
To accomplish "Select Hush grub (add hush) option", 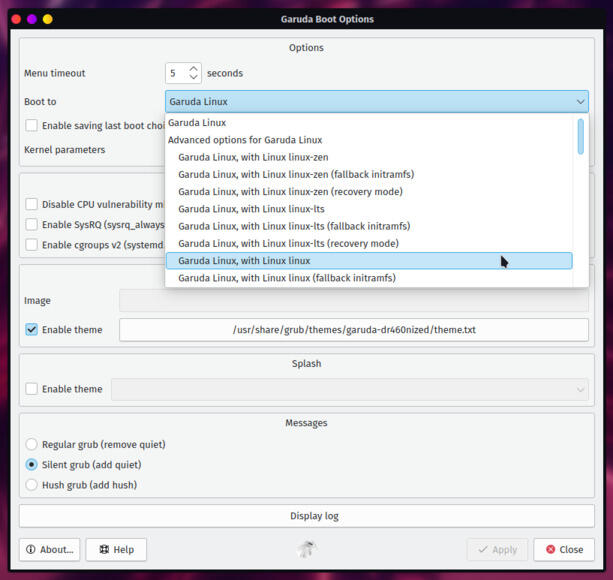I will click(32, 485).
